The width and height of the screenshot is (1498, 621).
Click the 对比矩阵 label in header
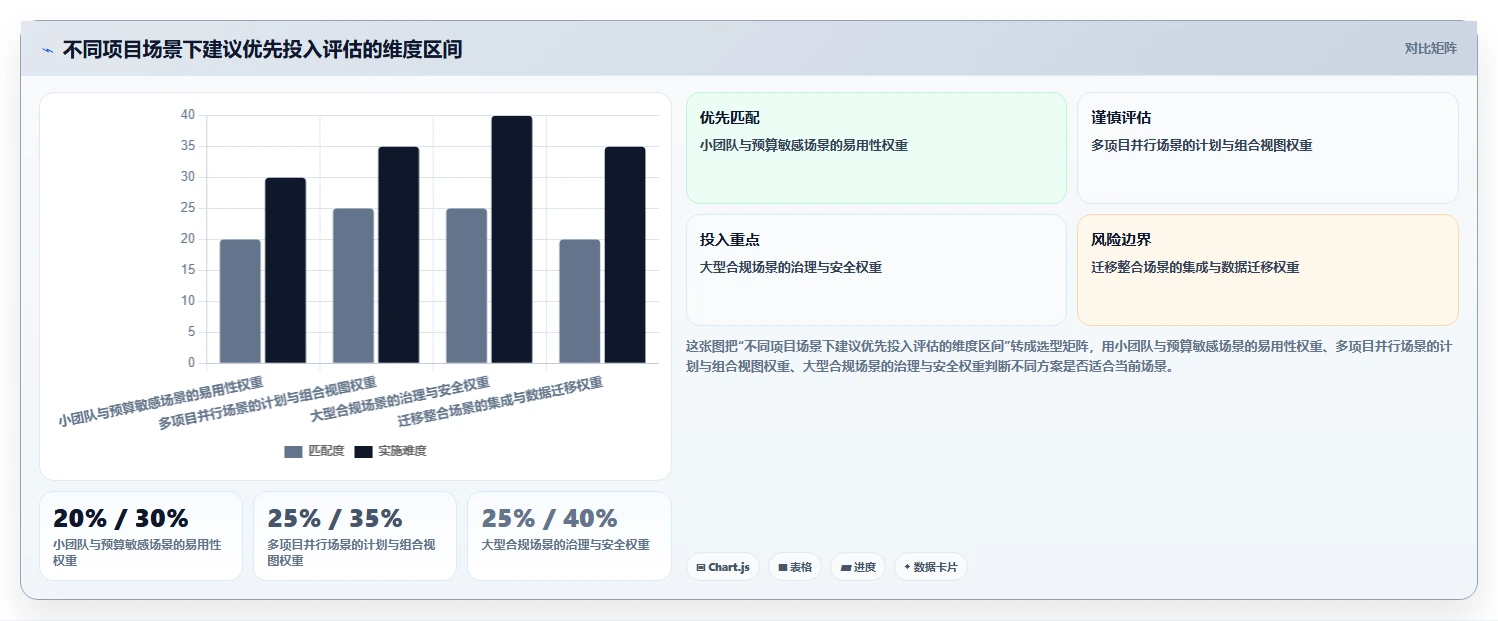click(1431, 48)
